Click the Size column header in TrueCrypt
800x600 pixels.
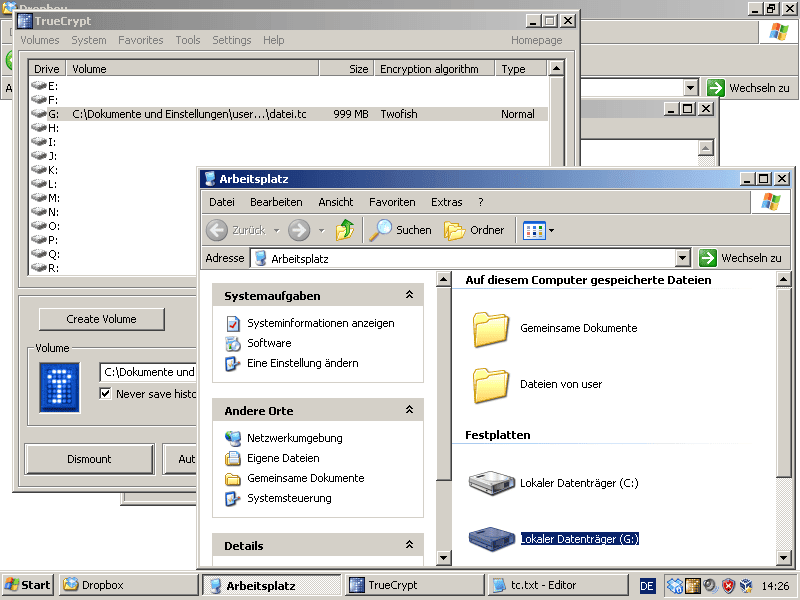[347, 69]
